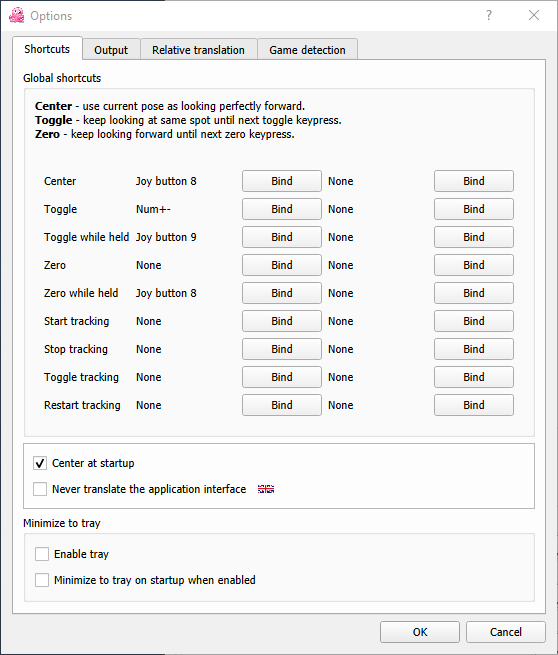Close the Options dialog
The width and height of the screenshot is (558, 655).
pyautogui.click(x=534, y=15)
